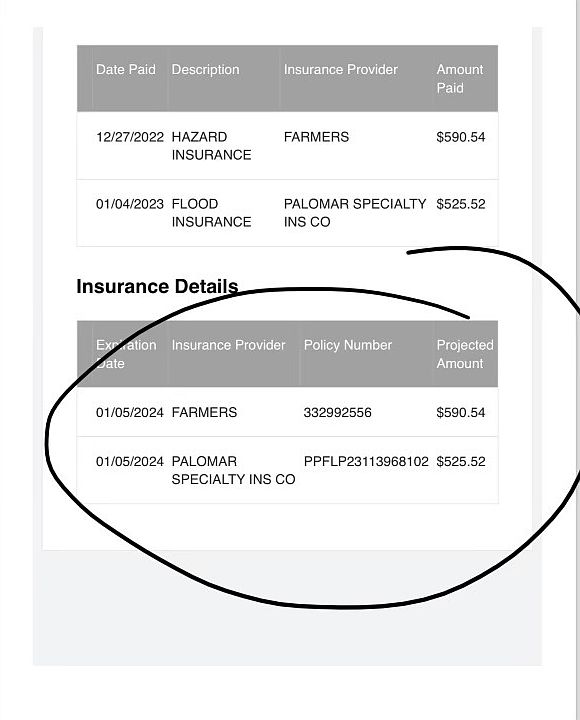This screenshot has width=580, height=720.
Task: Click the Insurance Details heading
Action: tap(157, 286)
